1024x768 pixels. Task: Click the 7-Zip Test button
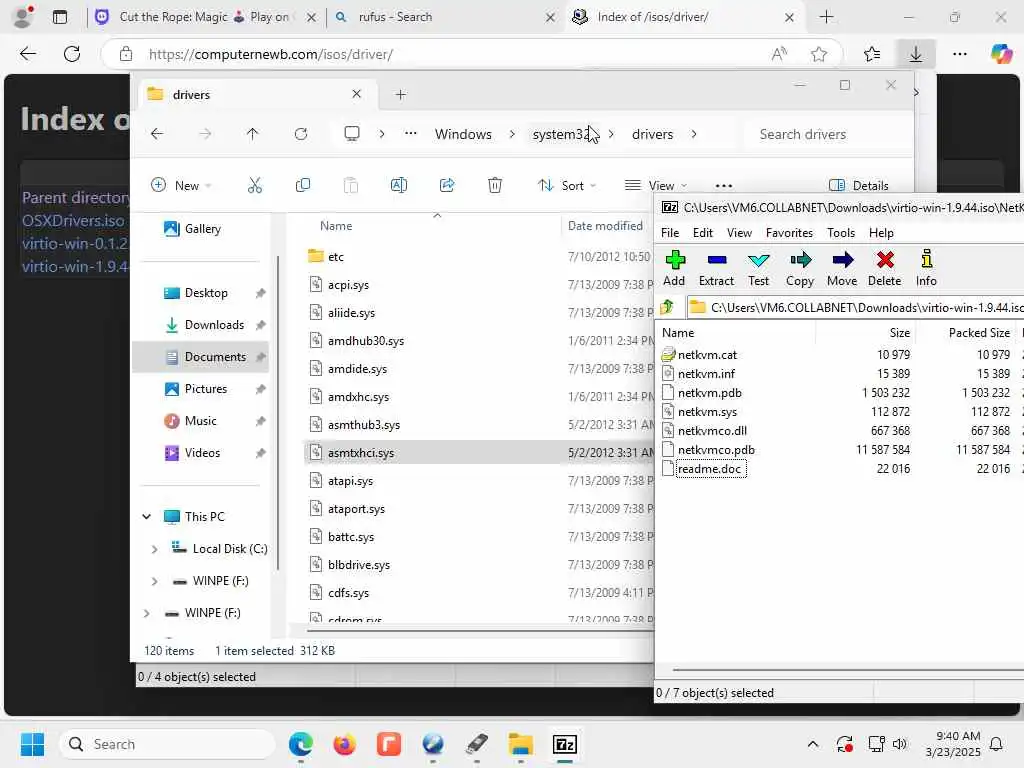point(758,268)
